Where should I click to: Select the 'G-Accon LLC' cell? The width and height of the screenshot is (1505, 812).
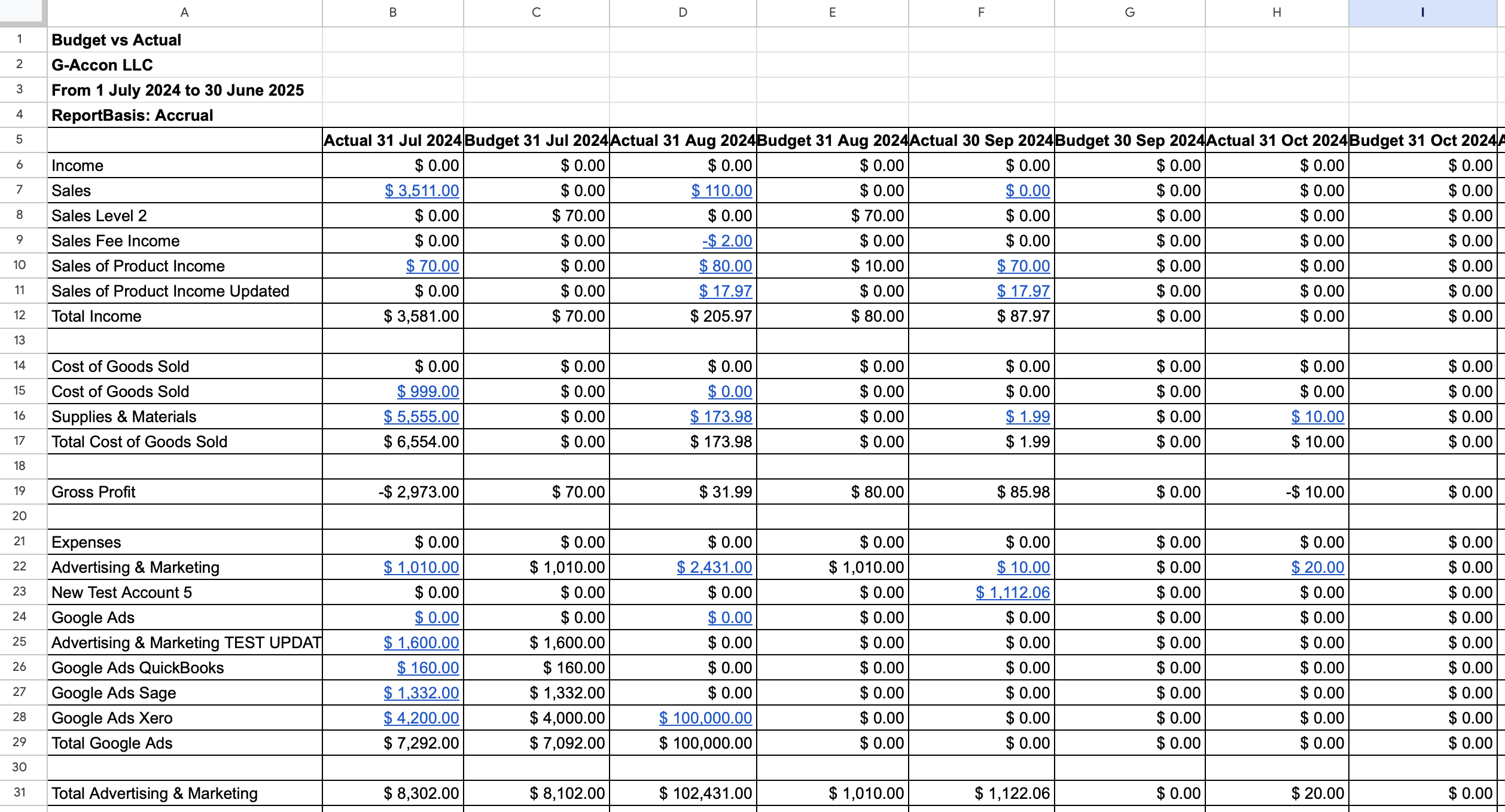pos(185,65)
